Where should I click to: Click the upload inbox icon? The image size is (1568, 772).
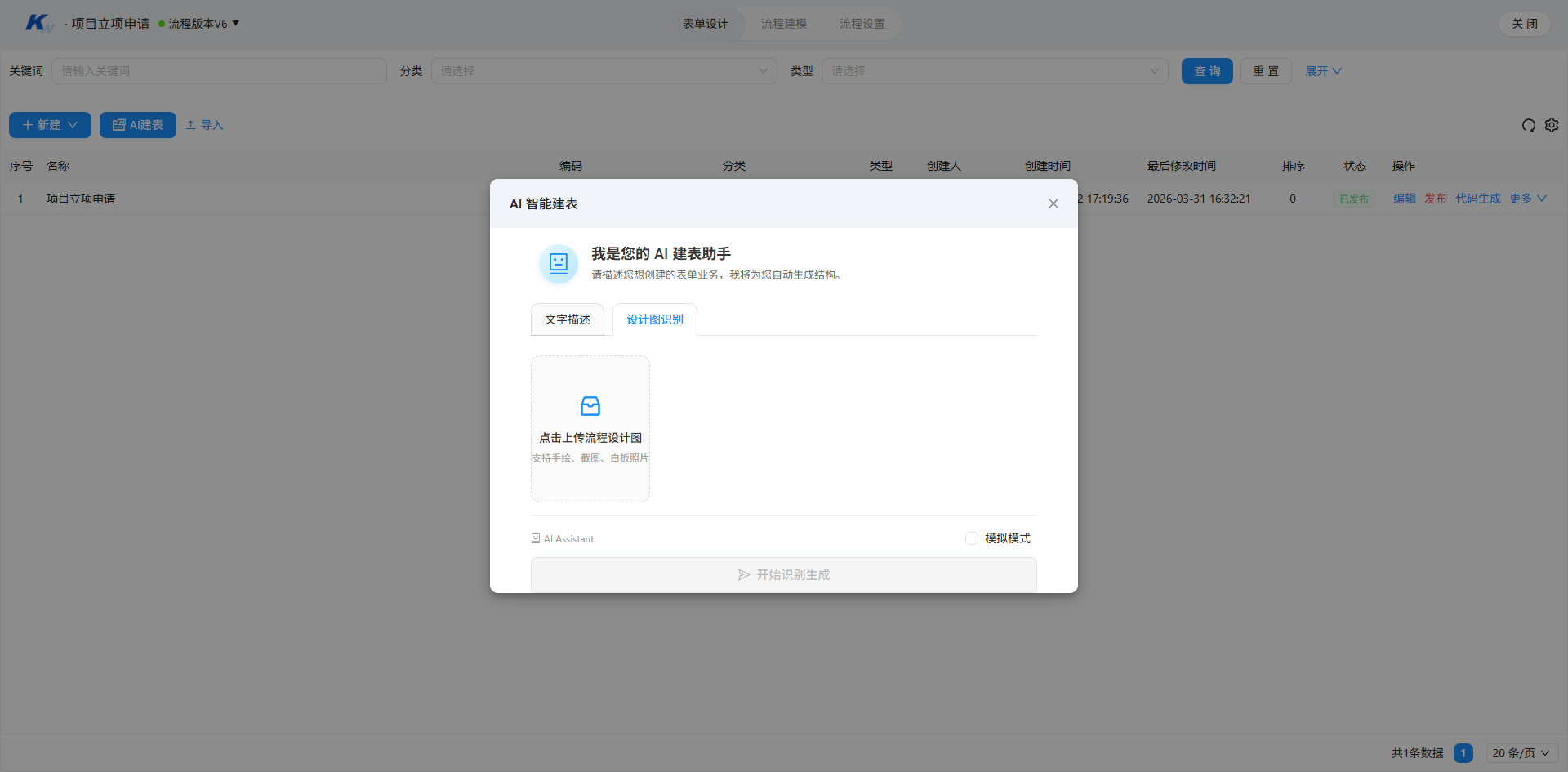[590, 406]
